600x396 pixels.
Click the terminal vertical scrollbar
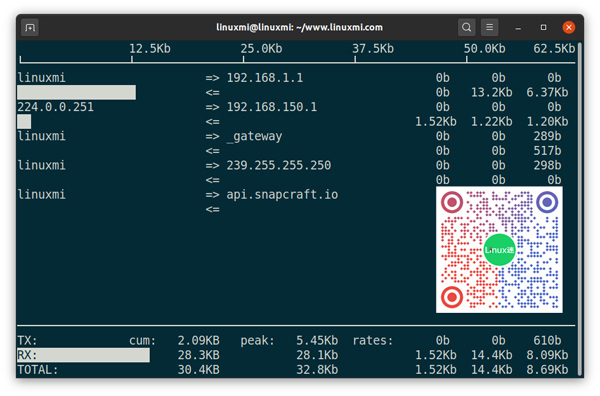pyautogui.click(x=580, y=209)
